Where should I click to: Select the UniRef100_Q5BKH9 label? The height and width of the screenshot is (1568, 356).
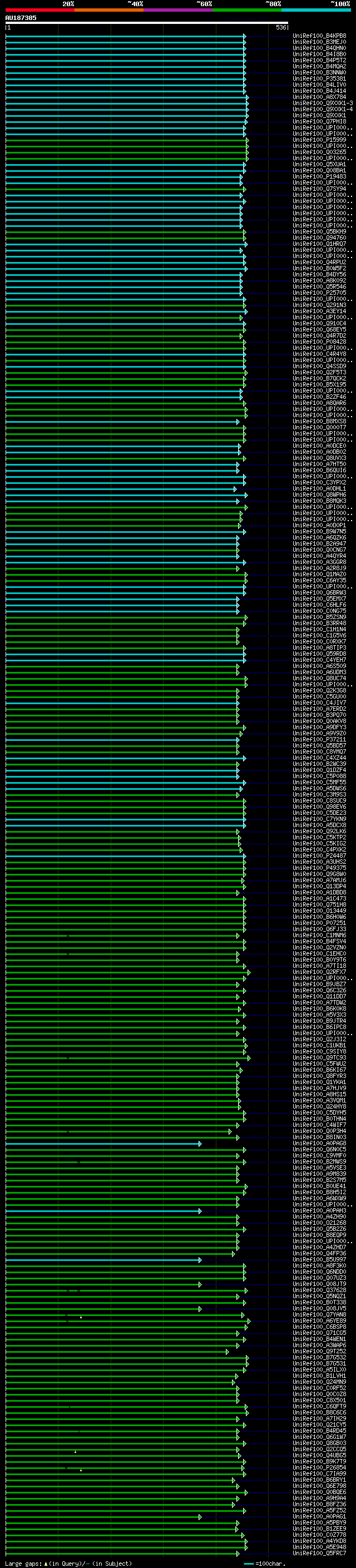319,231
